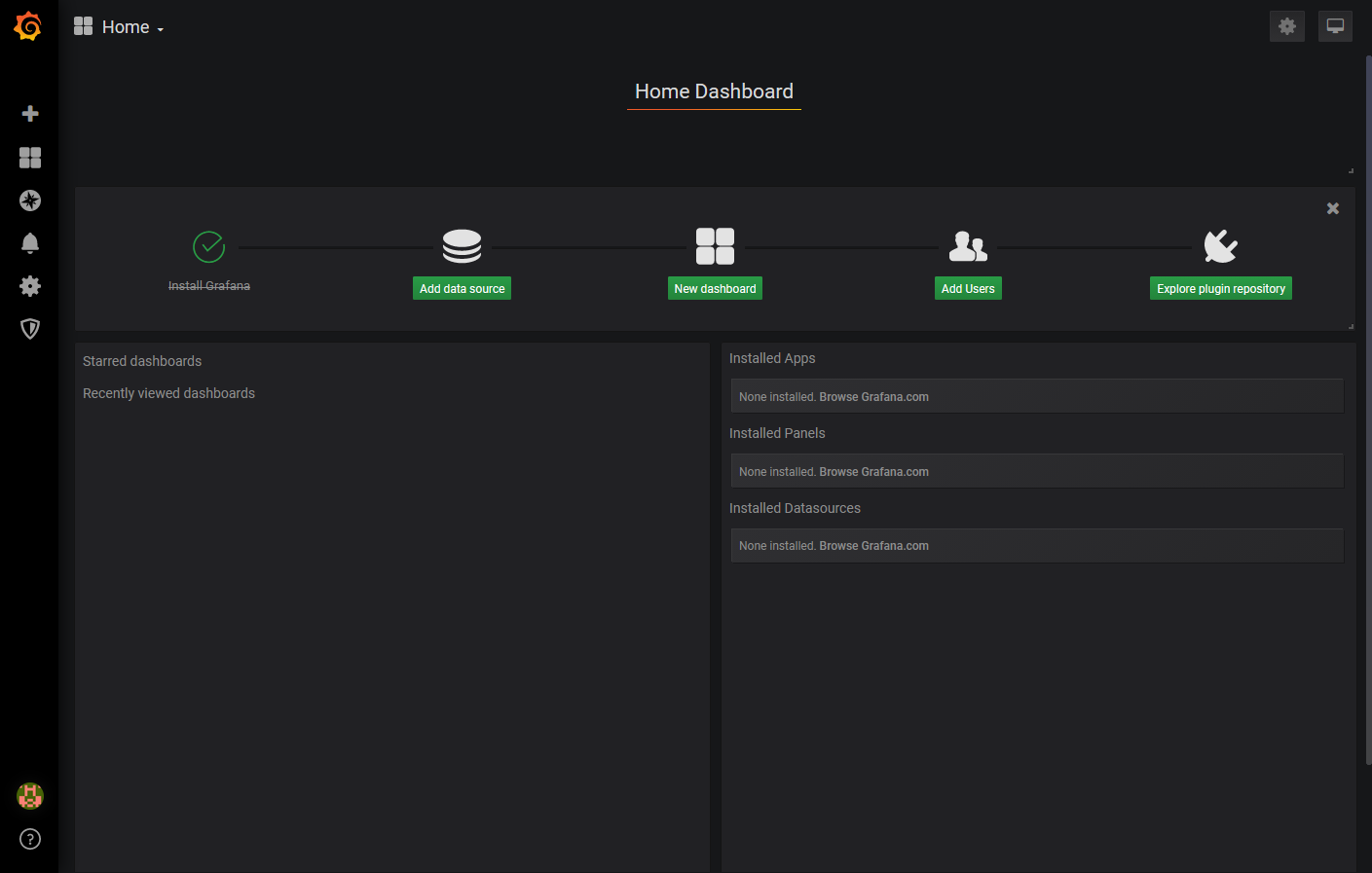Click the Install Grafana checkmark icon
This screenshot has width=1372, height=873.
pyautogui.click(x=209, y=247)
